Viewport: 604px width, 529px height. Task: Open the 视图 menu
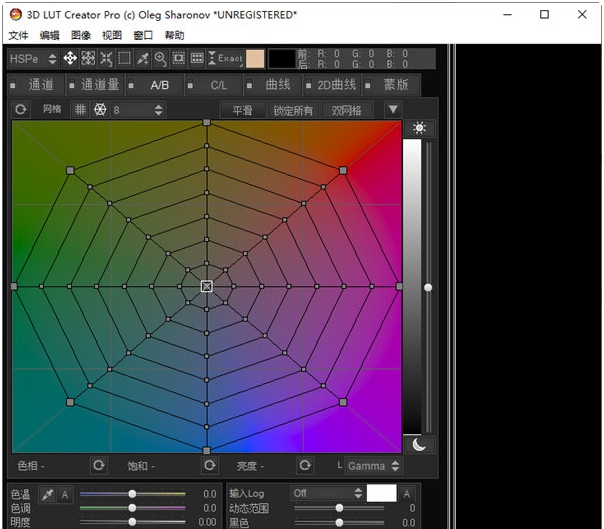[x=112, y=35]
